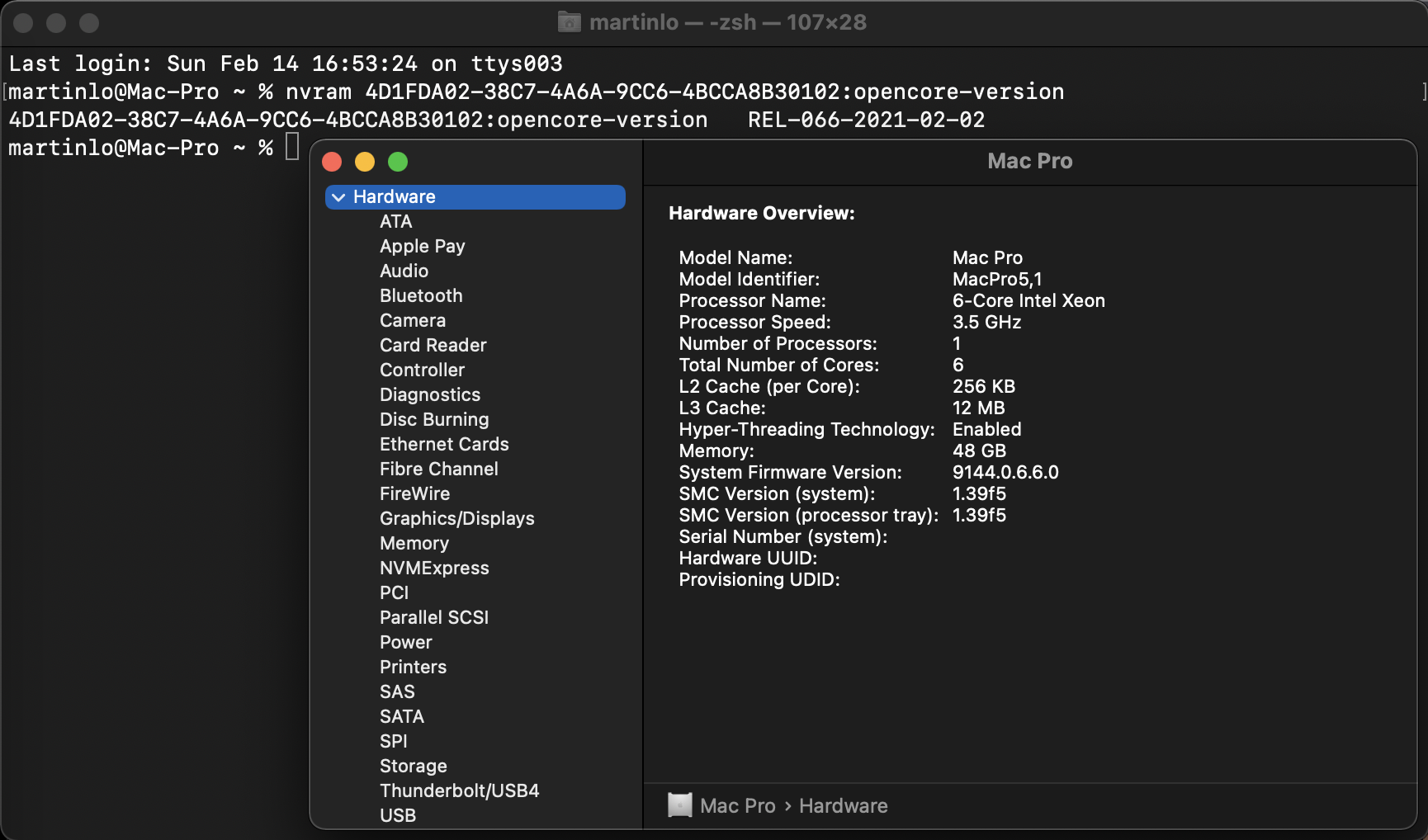Click Mac Pro breadcrumb in path bar
This screenshot has height=840, width=1428.
(737, 806)
